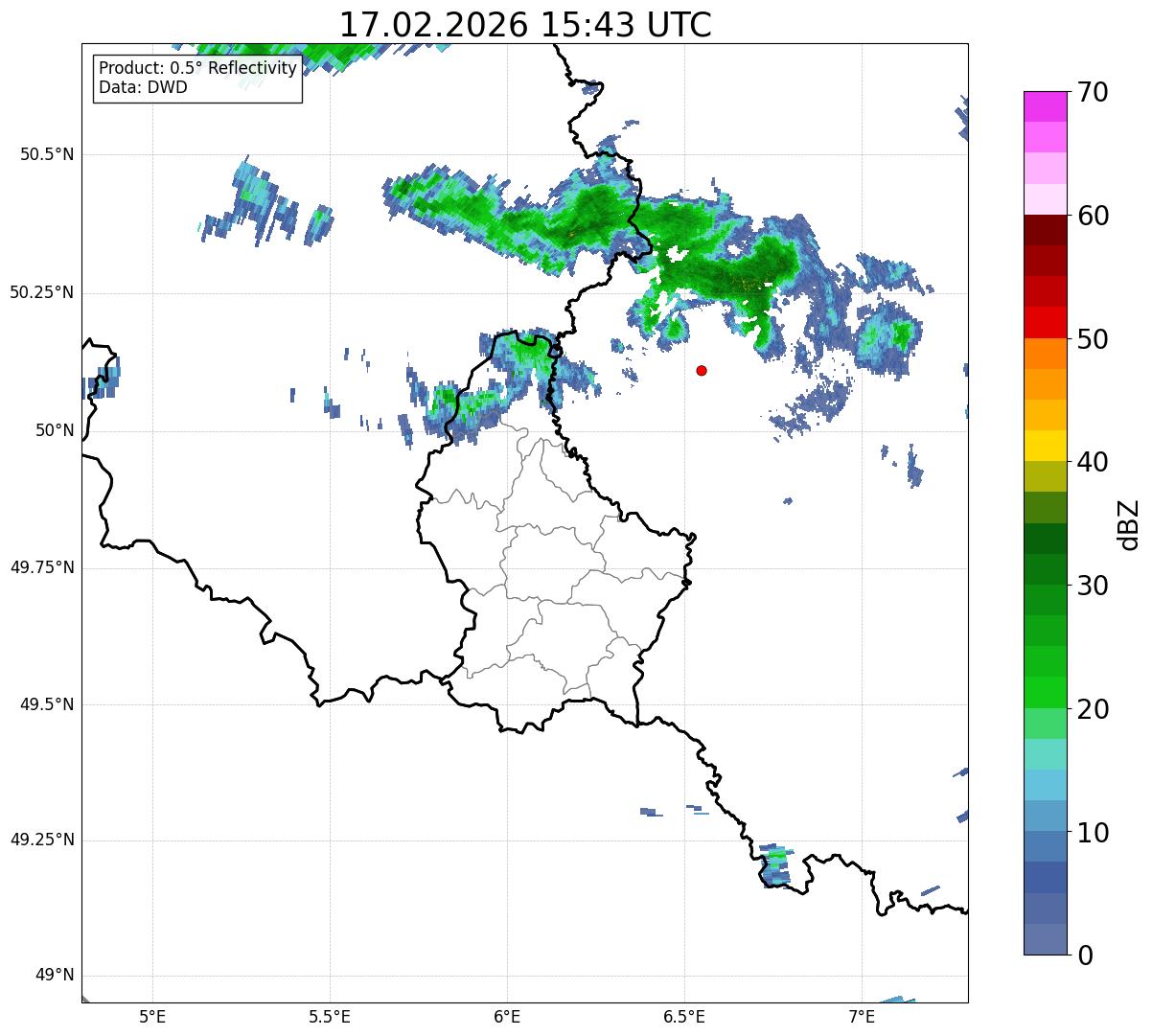The height and width of the screenshot is (1036, 1152).
Task: Click the latitude label 50°N
Action: pyautogui.click(x=55, y=430)
